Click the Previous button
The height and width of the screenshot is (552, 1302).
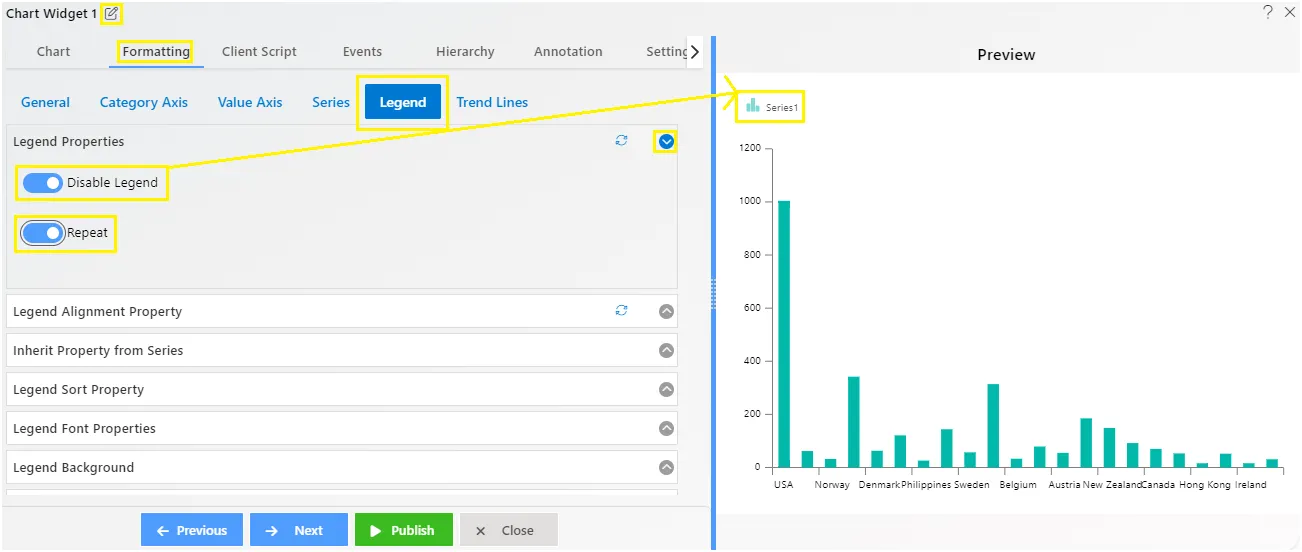pos(191,530)
